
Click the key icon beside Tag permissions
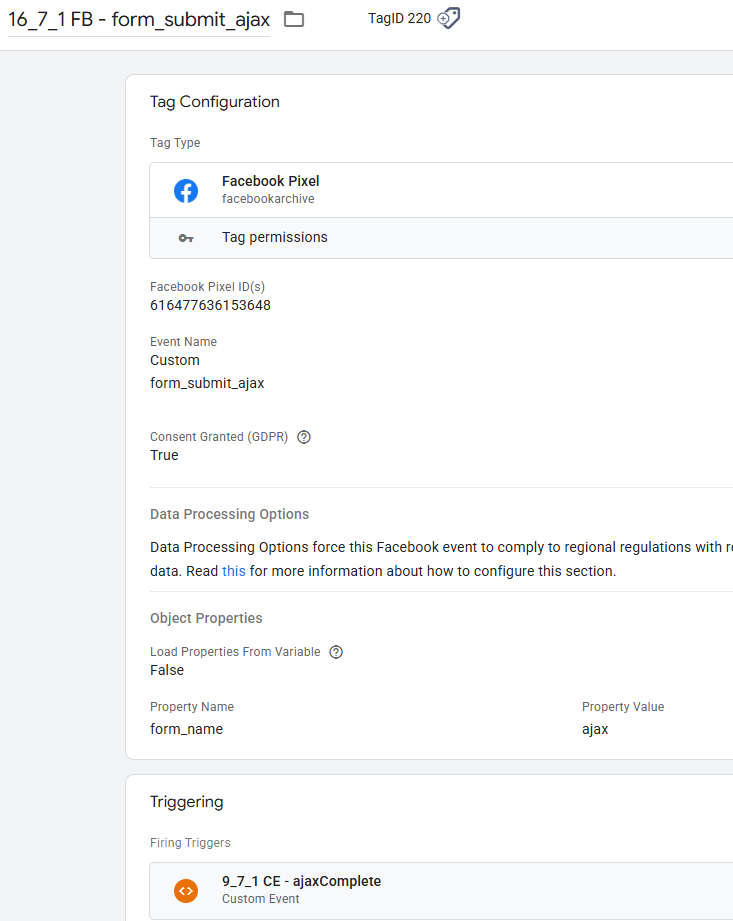pos(186,238)
